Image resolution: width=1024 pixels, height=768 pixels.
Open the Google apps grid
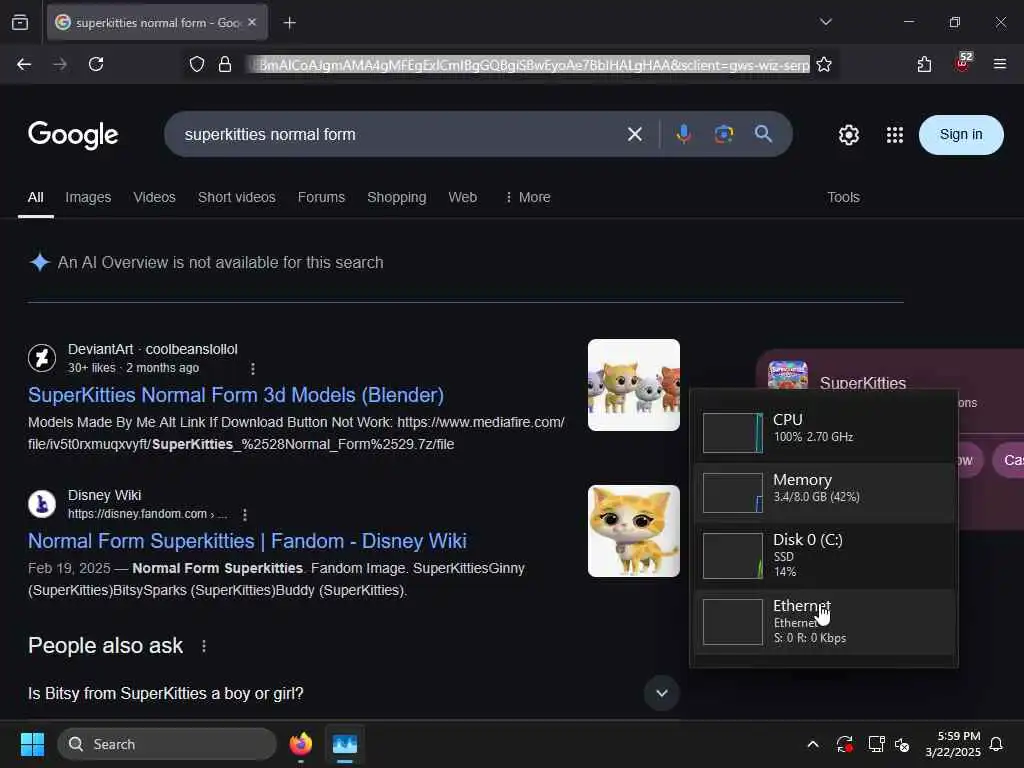(895, 135)
